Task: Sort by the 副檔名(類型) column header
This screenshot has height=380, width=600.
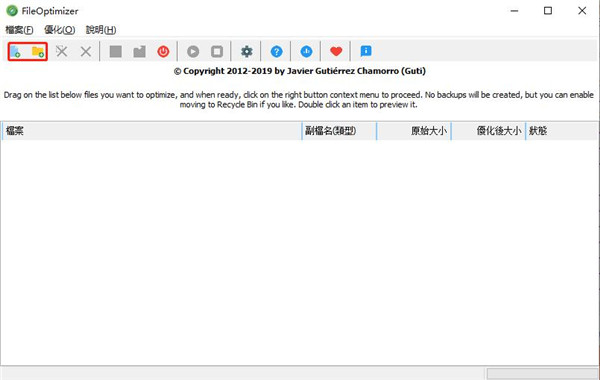Action: click(339, 131)
